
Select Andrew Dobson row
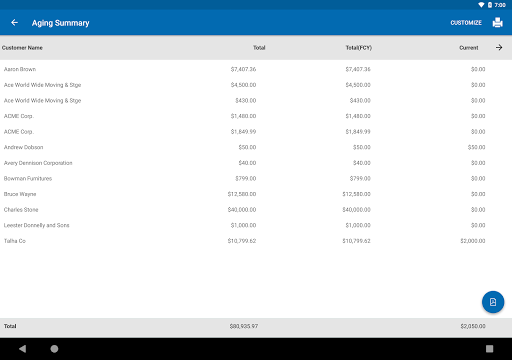(256, 147)
